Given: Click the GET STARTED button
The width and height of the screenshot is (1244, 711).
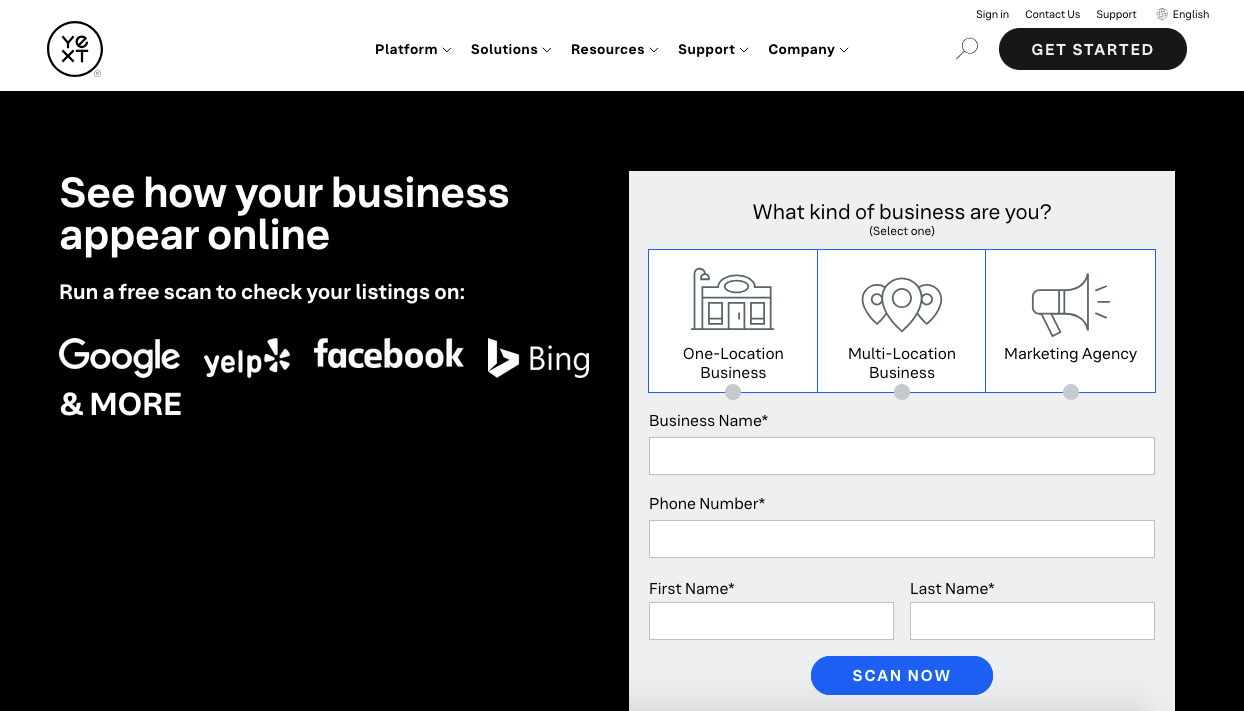Looking at the screenshot, I should pos(1092,48).
